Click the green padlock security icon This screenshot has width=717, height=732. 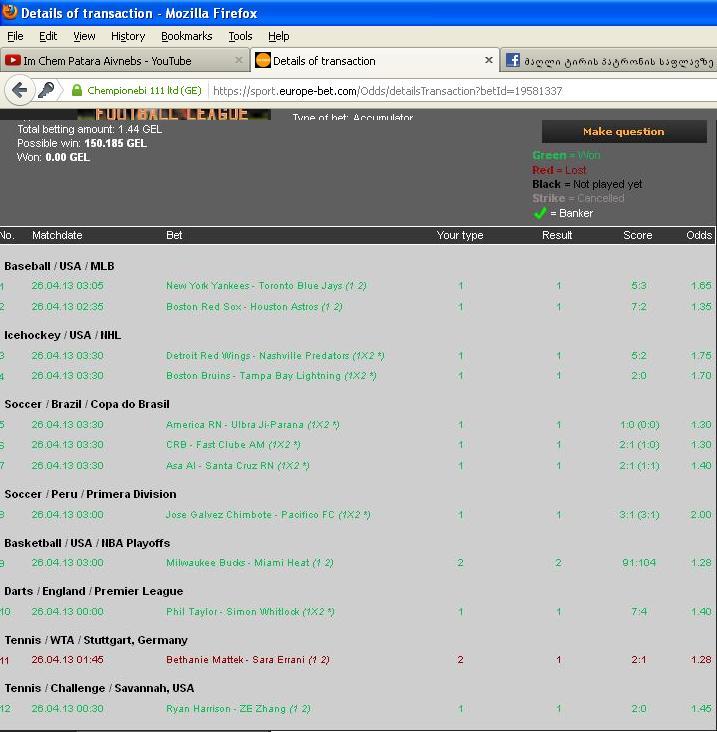pyautogui.click(x=77, y=90)
